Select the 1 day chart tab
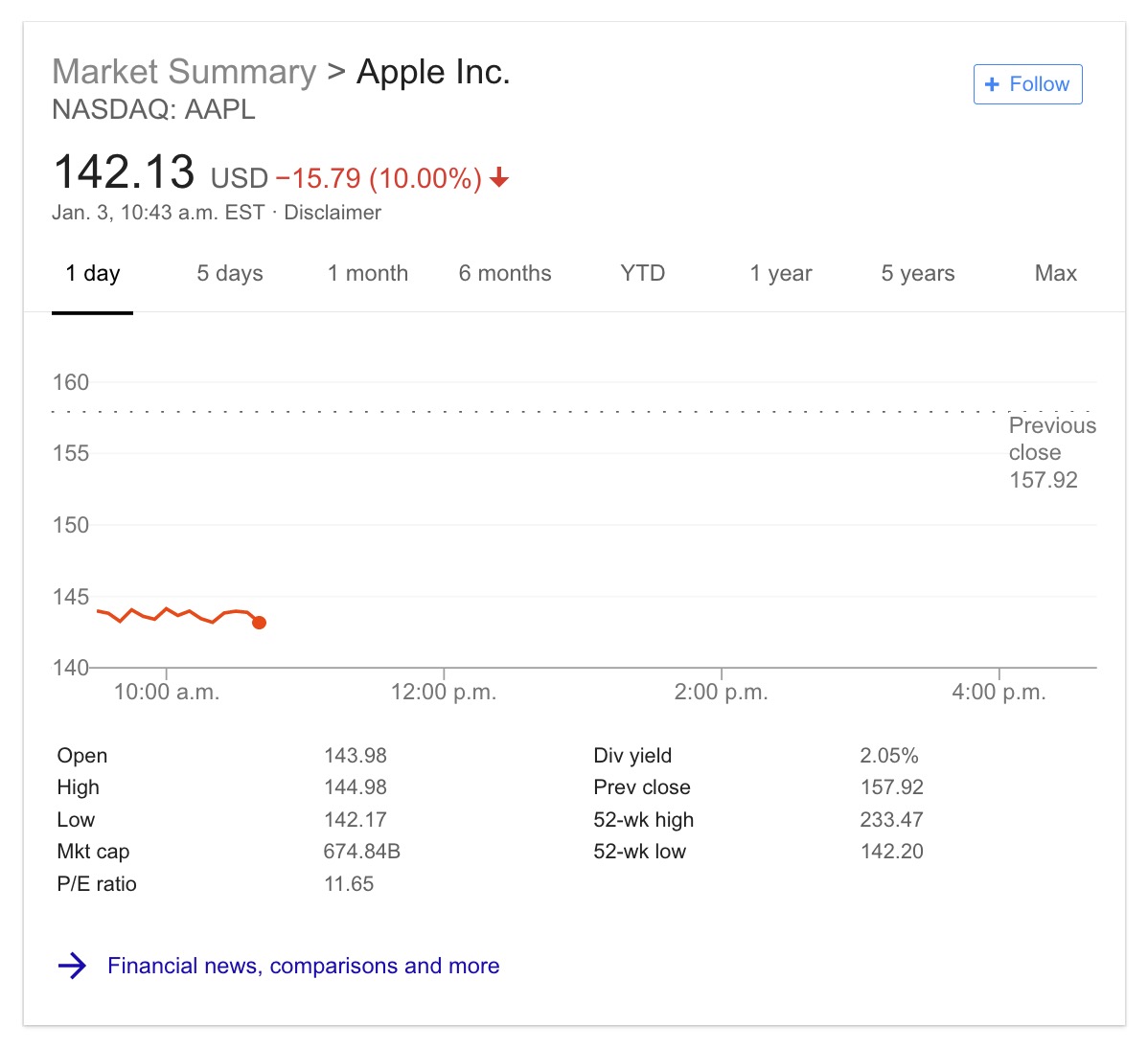The width and height of the screenshot is (1148, 1048). pyautogui.click(x=92, y=273)
